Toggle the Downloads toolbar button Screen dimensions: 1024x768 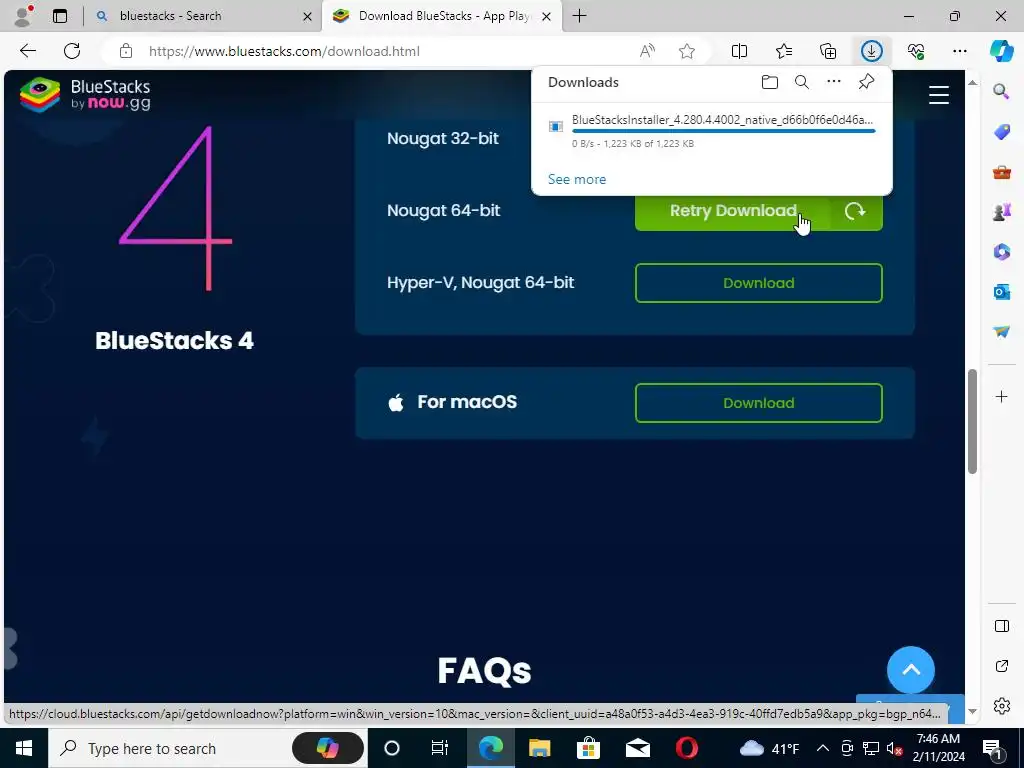point(872,51)
